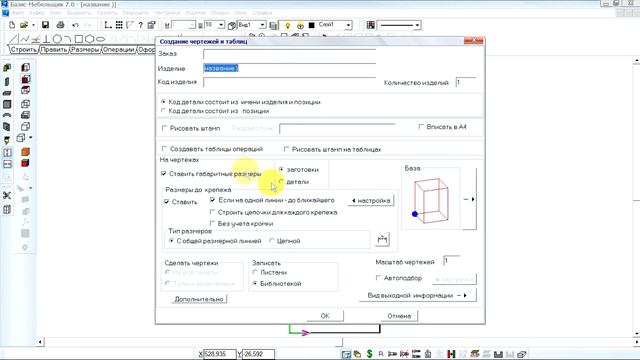Viewport: 640px width, 360px height.
Task: Select the Библиотекой write option
Action: click(x=255, y=283)
